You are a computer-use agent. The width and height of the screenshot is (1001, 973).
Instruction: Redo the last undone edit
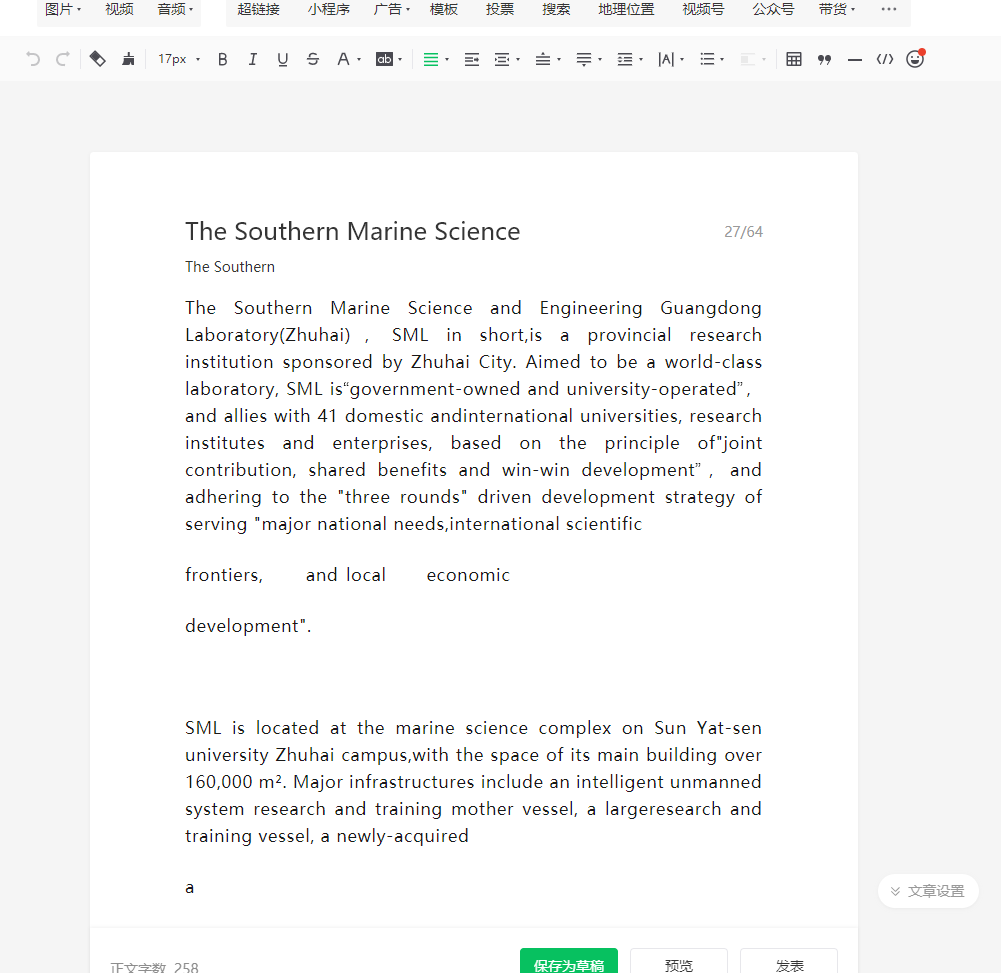click(63, 59)
